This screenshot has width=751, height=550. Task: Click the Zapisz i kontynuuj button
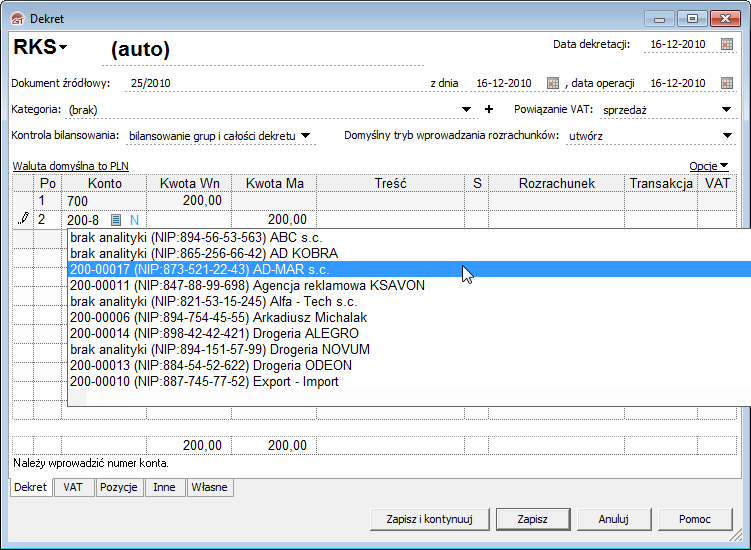[429, 519]
